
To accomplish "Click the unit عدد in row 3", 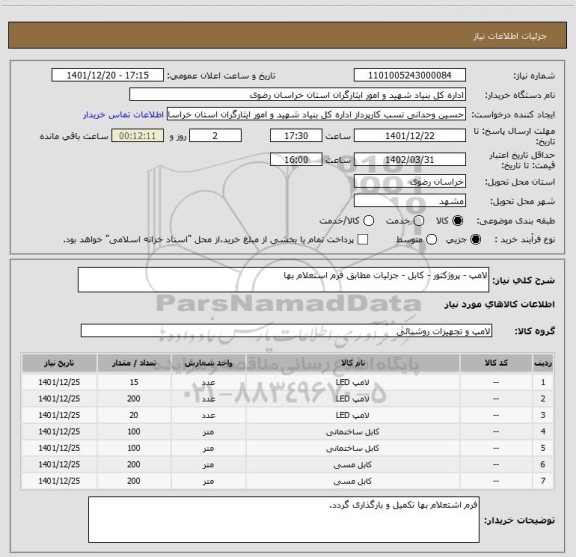I will coord(208,415).
